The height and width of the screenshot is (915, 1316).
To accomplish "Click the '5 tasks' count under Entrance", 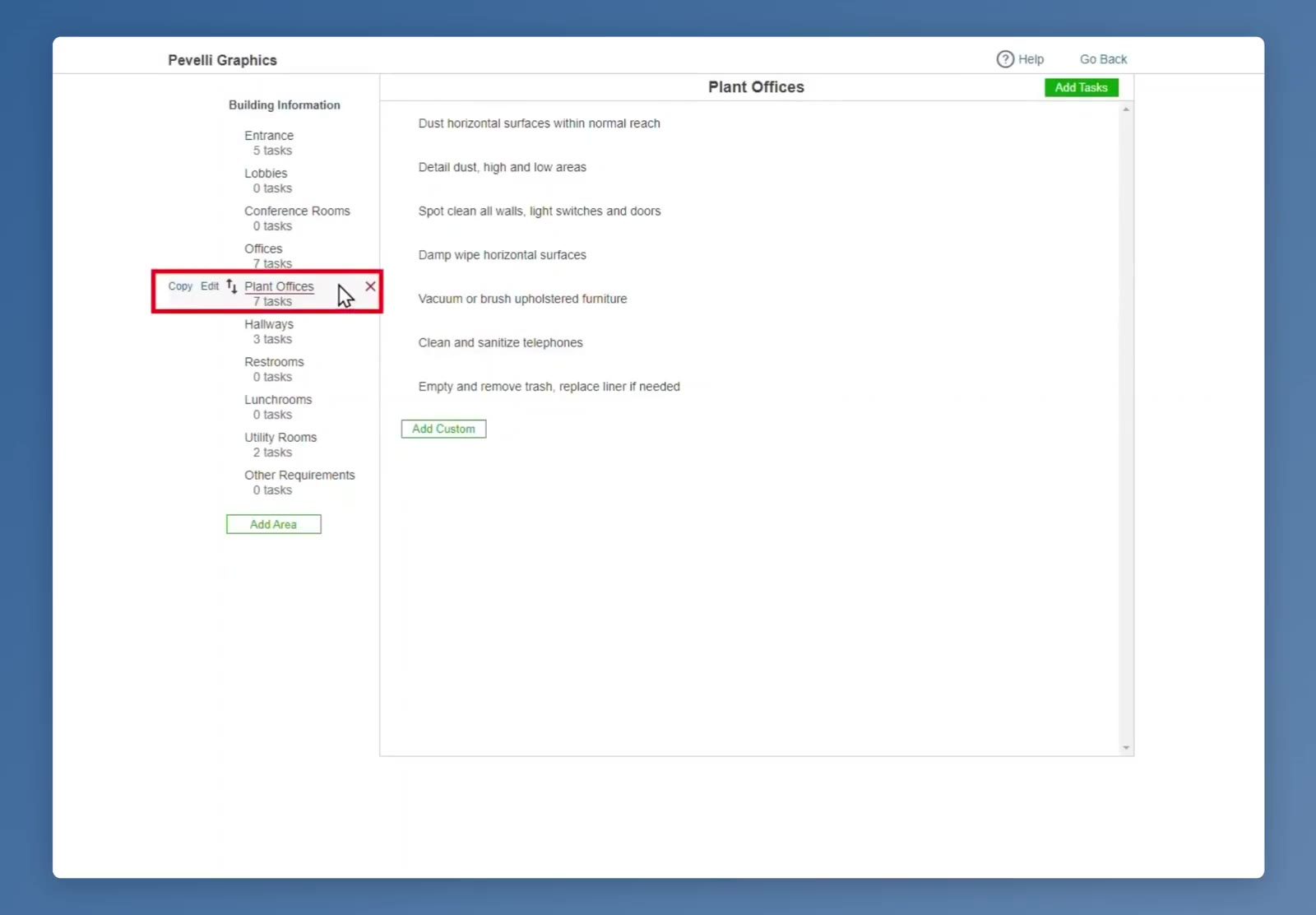I will point(272,151).
